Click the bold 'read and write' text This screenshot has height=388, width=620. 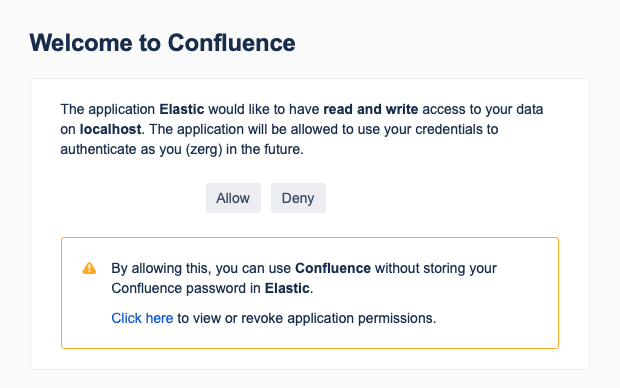[x=370, y=109]
